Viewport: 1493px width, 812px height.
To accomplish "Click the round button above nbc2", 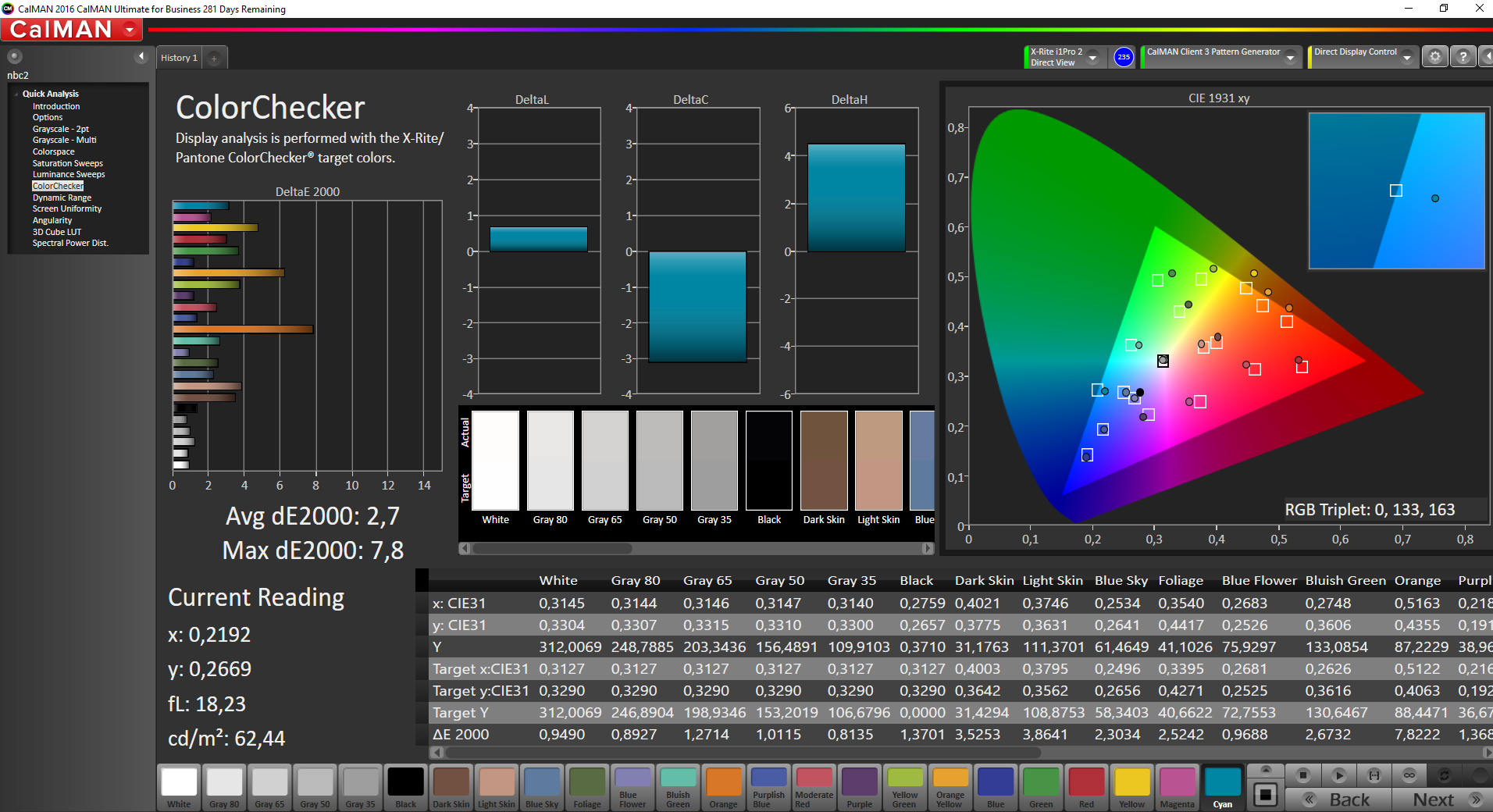I will [x=15, y=56].
